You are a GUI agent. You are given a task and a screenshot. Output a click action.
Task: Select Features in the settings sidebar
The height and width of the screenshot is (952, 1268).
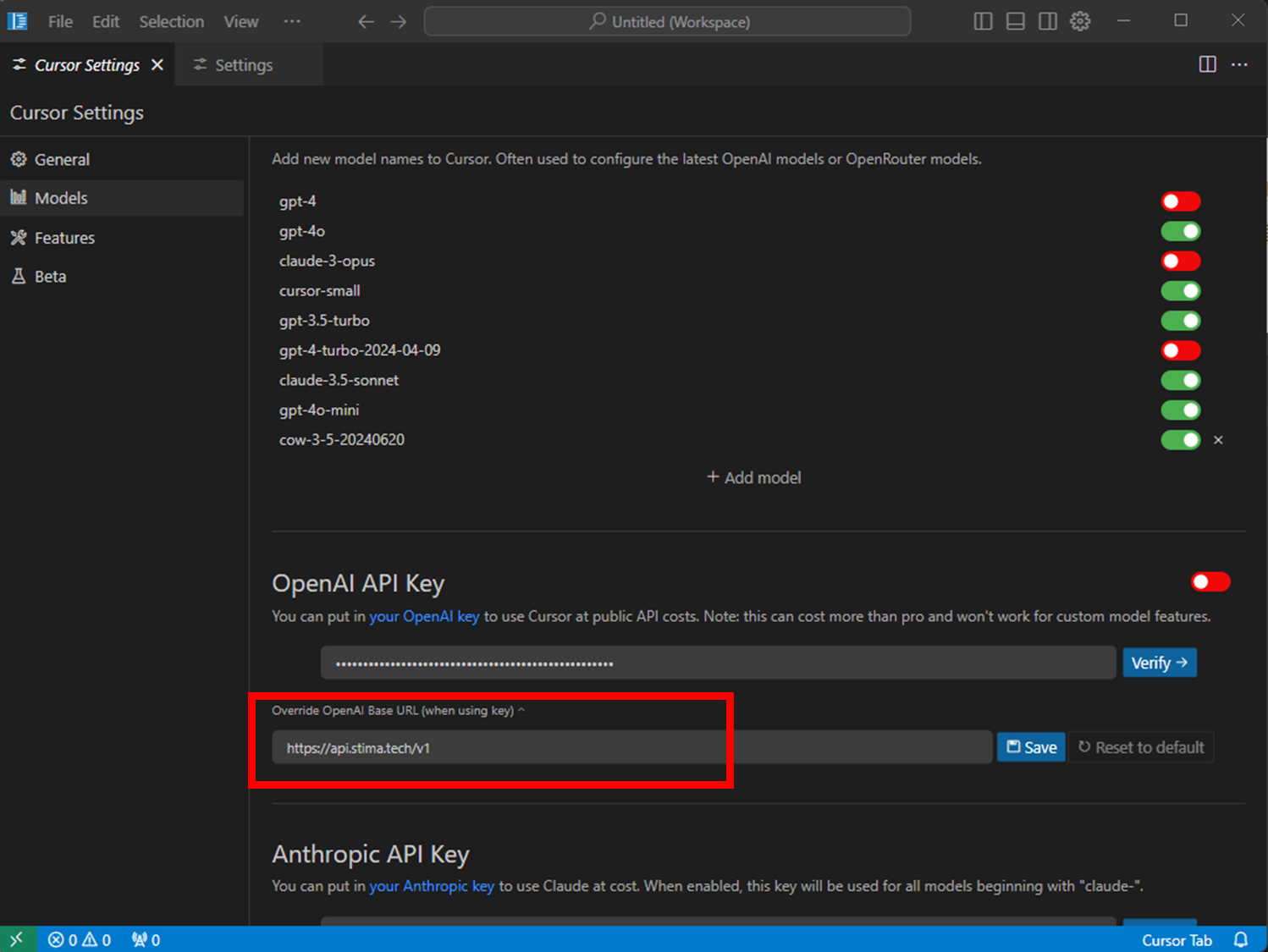64,238
